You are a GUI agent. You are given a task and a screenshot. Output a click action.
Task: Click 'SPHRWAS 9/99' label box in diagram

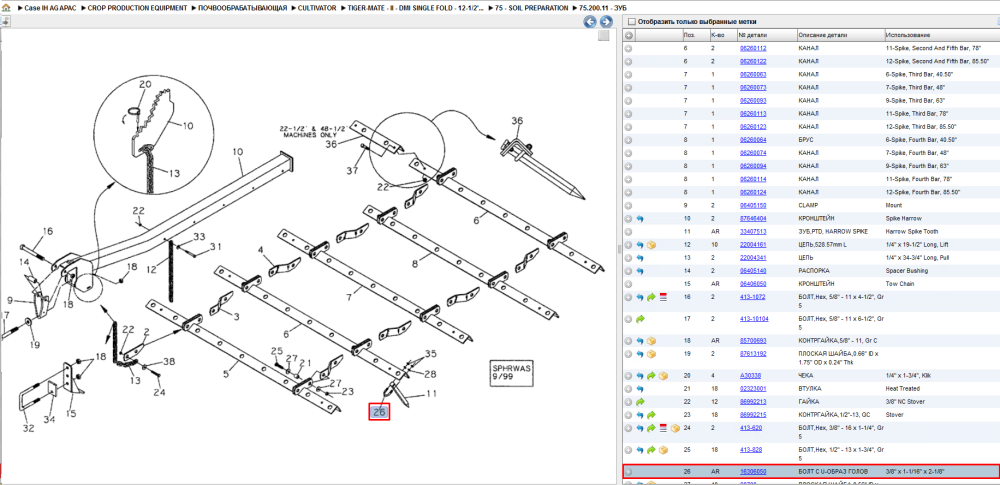(x=511, y=372)
